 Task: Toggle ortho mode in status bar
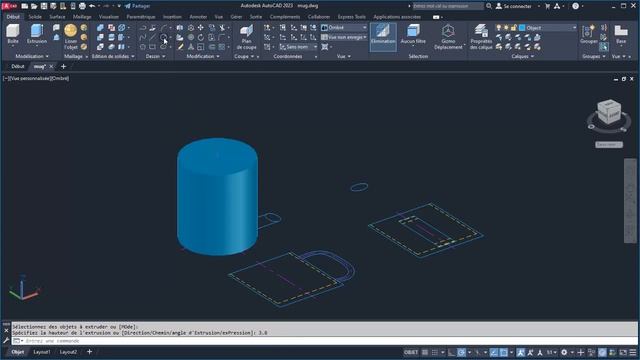[451, 352]
